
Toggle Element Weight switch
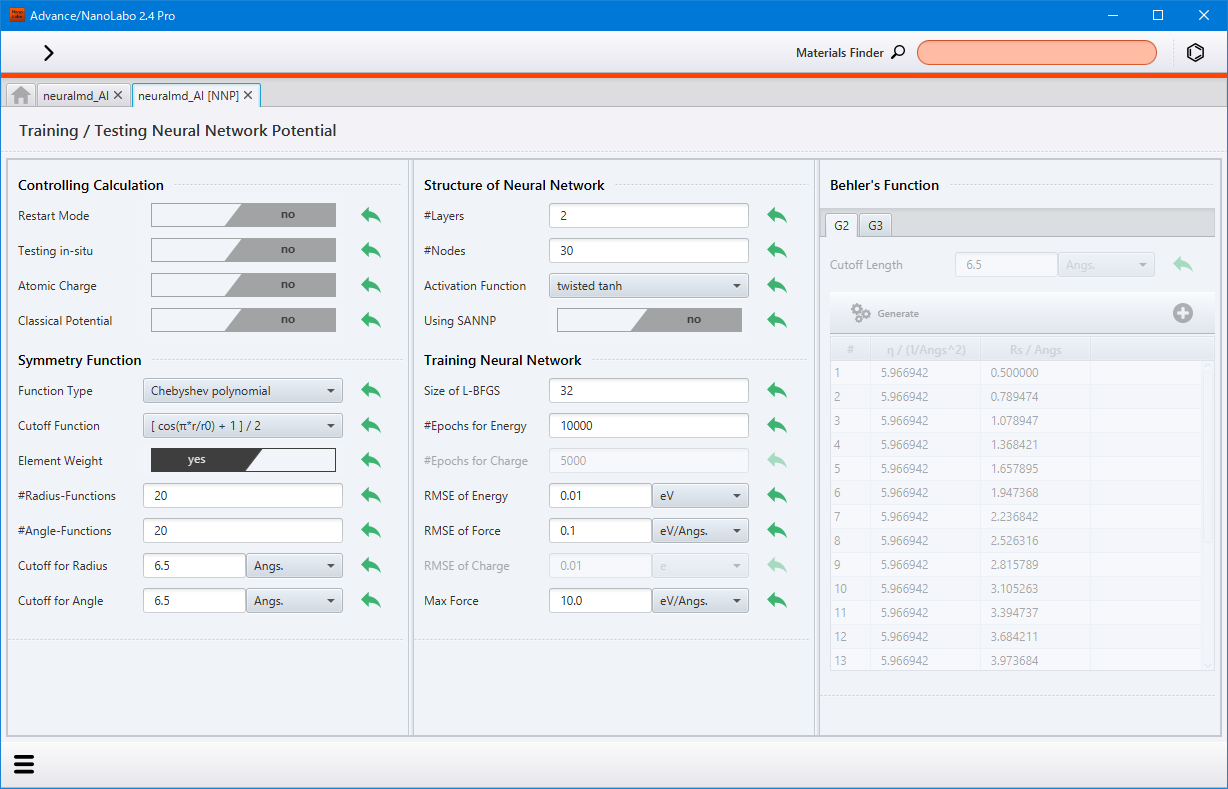pos(243,460)
